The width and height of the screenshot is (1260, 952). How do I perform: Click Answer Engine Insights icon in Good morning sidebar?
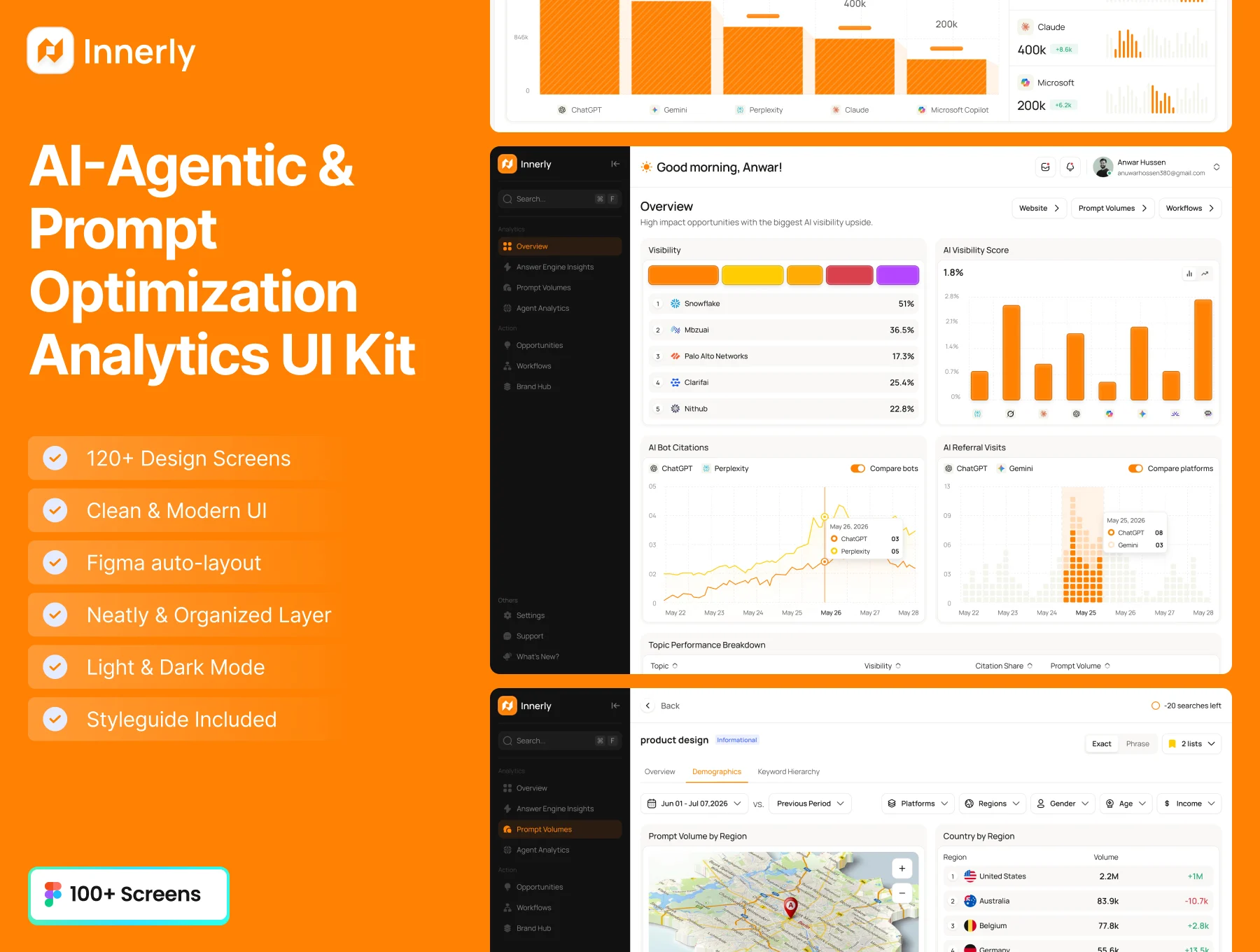(x=507, y=267)
